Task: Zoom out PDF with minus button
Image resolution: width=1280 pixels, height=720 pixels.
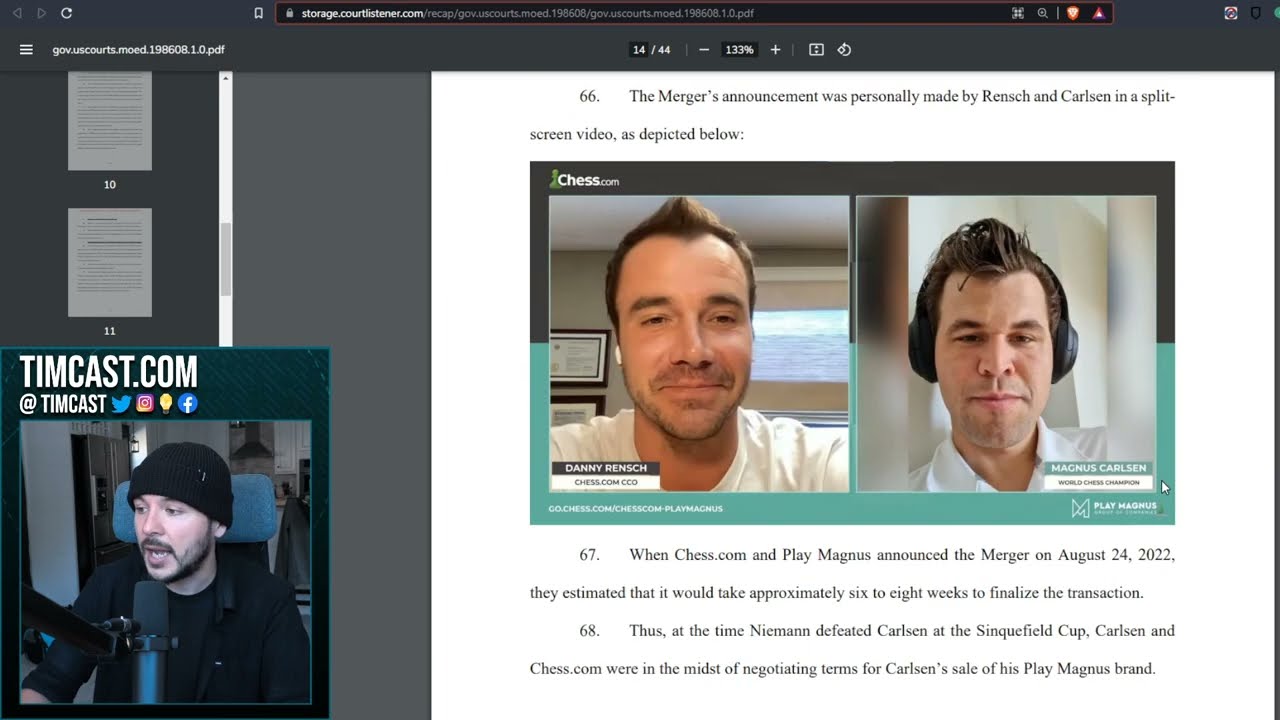Action: (x=704, y=49)
